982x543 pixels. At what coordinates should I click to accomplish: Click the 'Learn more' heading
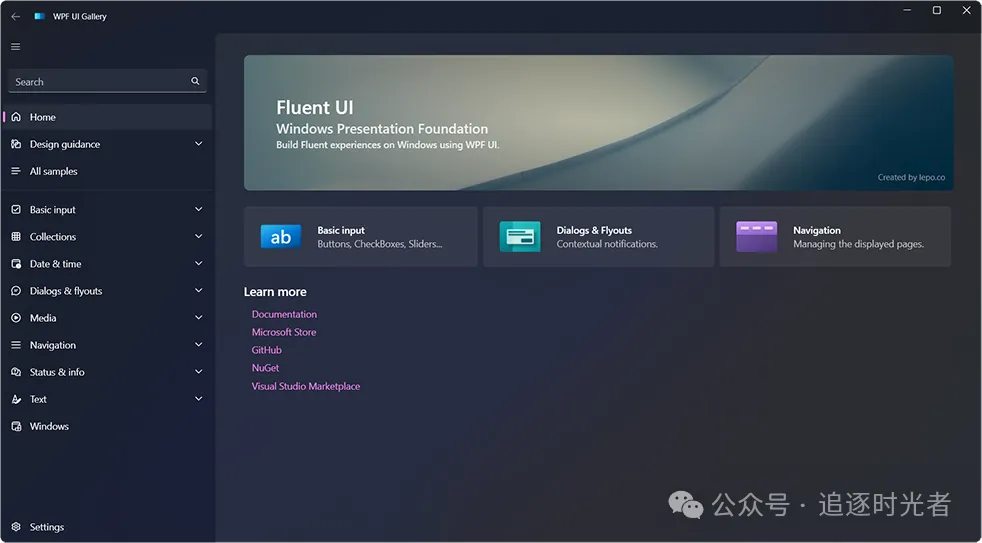[275, 292]
